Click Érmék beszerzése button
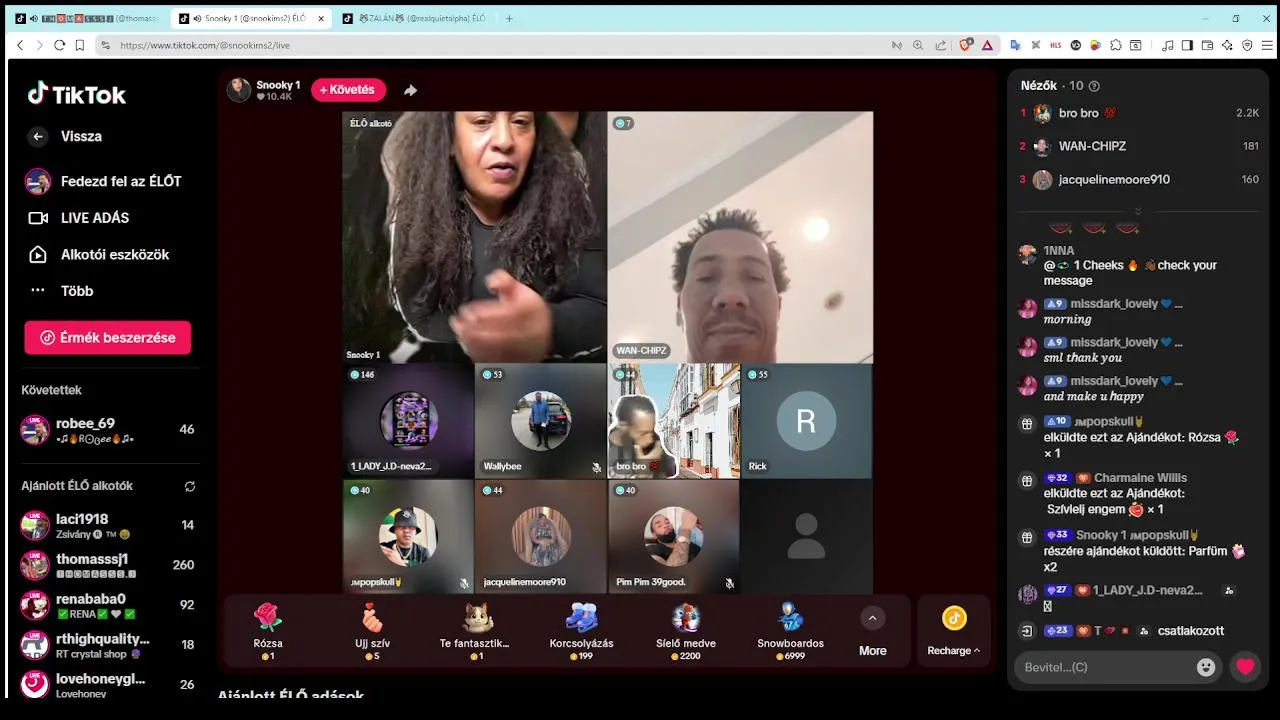1280x720 pixels. coord(108,338)
